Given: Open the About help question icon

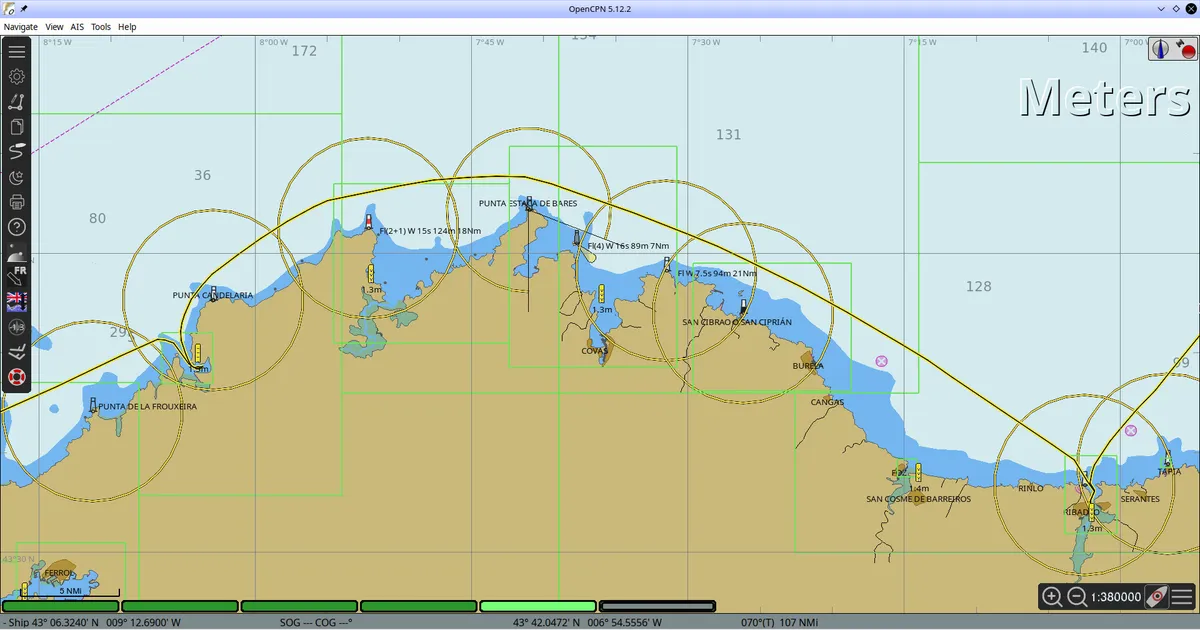Looking at the screenshot, I should pos(16,227).
